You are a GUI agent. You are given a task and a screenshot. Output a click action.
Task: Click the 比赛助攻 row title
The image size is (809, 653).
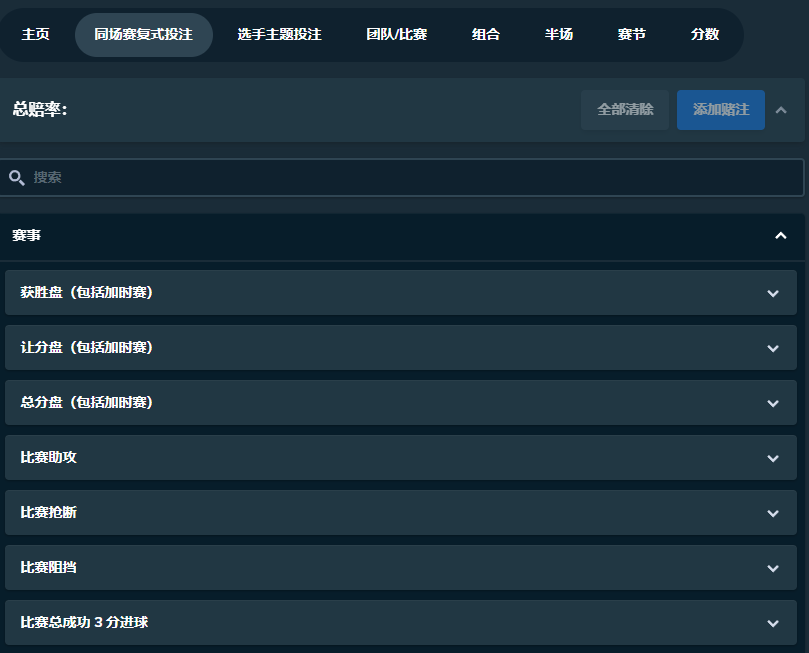[48, 458]
